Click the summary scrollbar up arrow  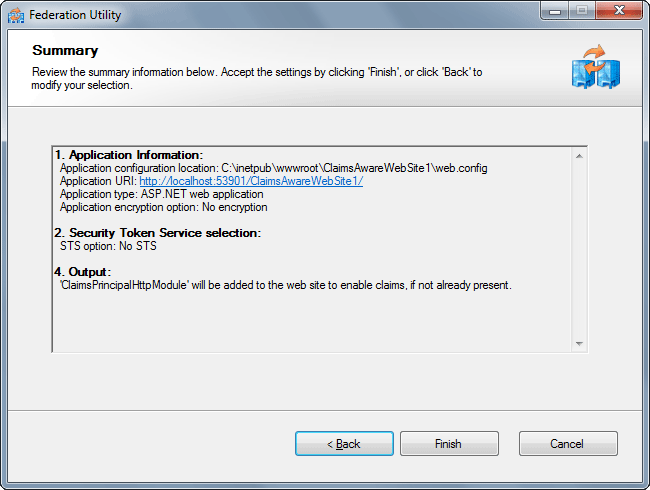point(579,156)
